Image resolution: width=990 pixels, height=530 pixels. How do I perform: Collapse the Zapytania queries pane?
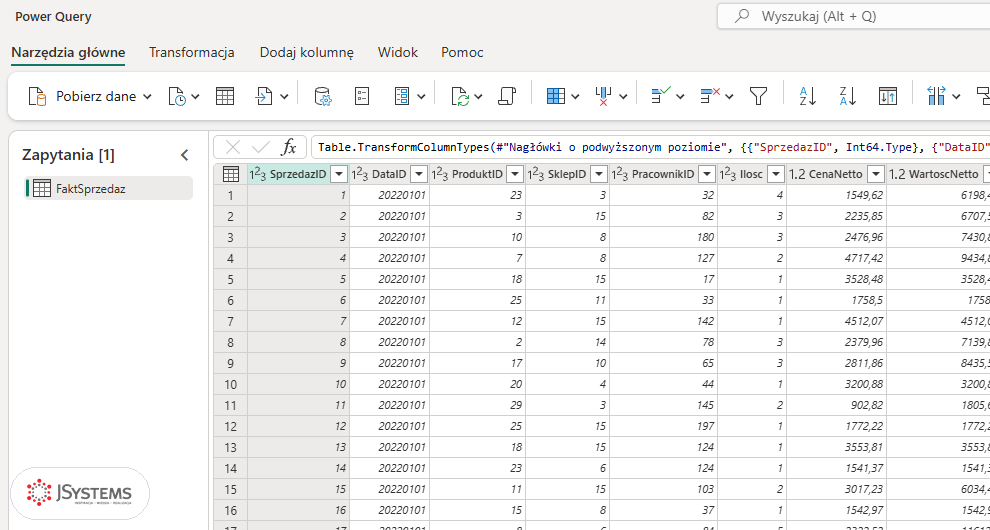(184, 155)
